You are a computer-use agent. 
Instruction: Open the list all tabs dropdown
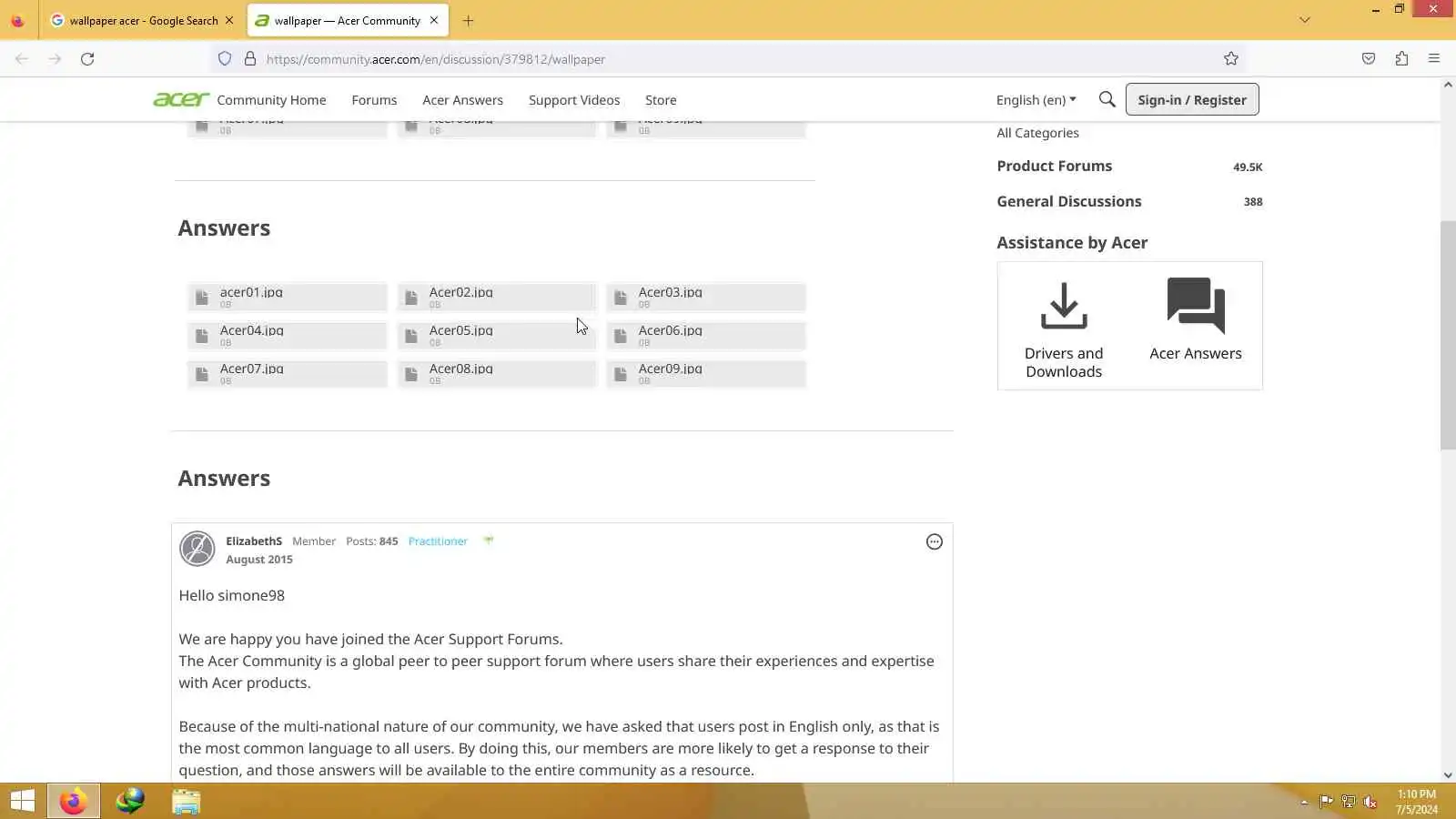(1304, 20)
